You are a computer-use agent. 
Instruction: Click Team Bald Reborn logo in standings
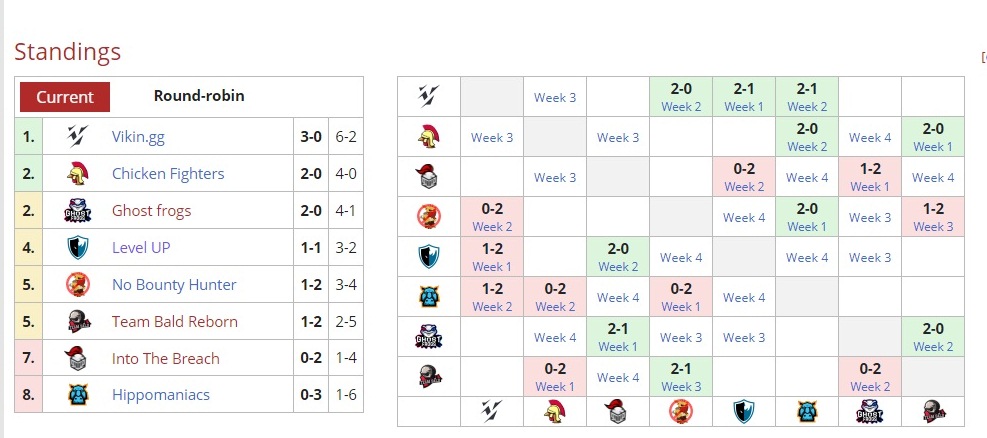point(78,321)
